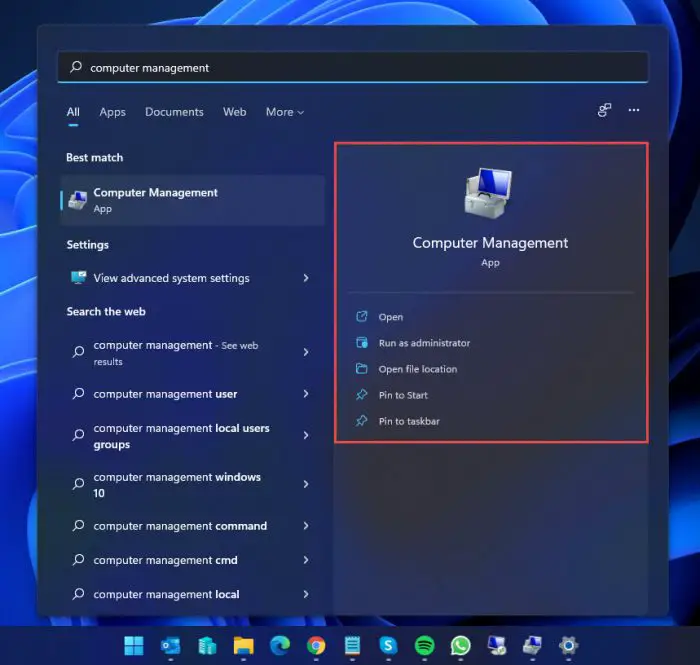Click the large Computer Management app icon

489,193
